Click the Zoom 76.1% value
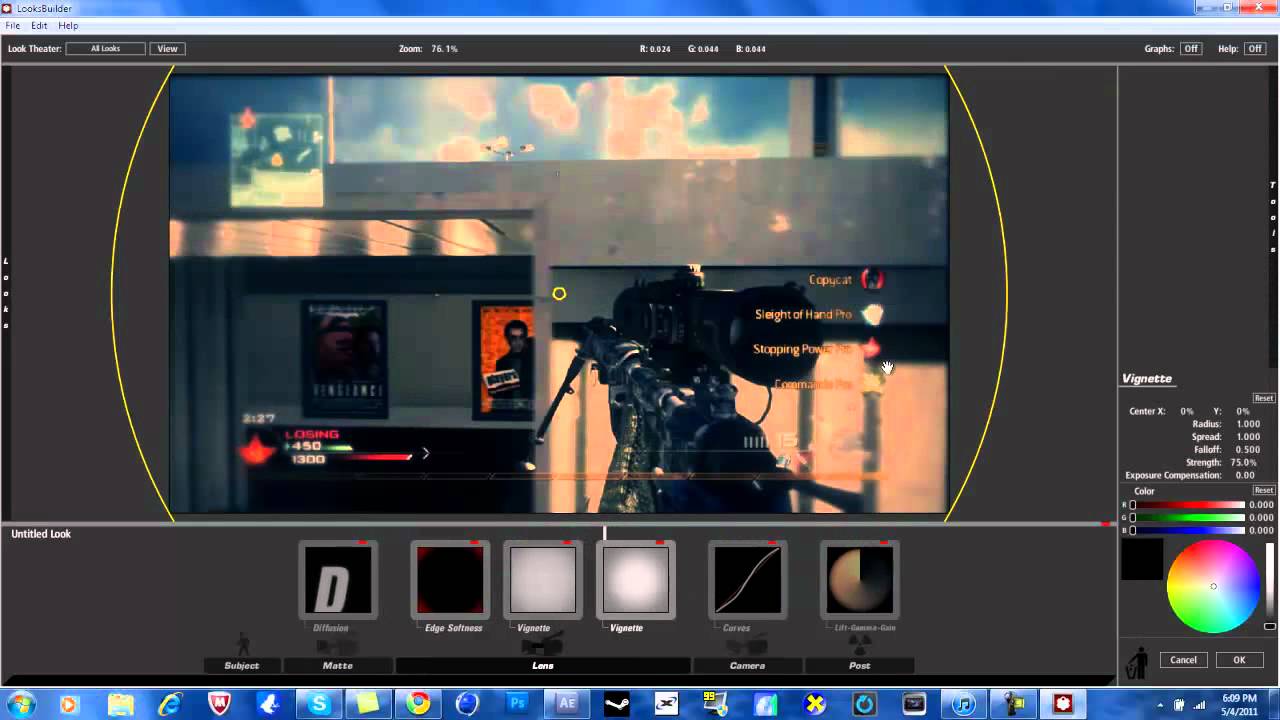This screenshot has width=1280, height=720. pyautogui.click(x=444, y=48)
